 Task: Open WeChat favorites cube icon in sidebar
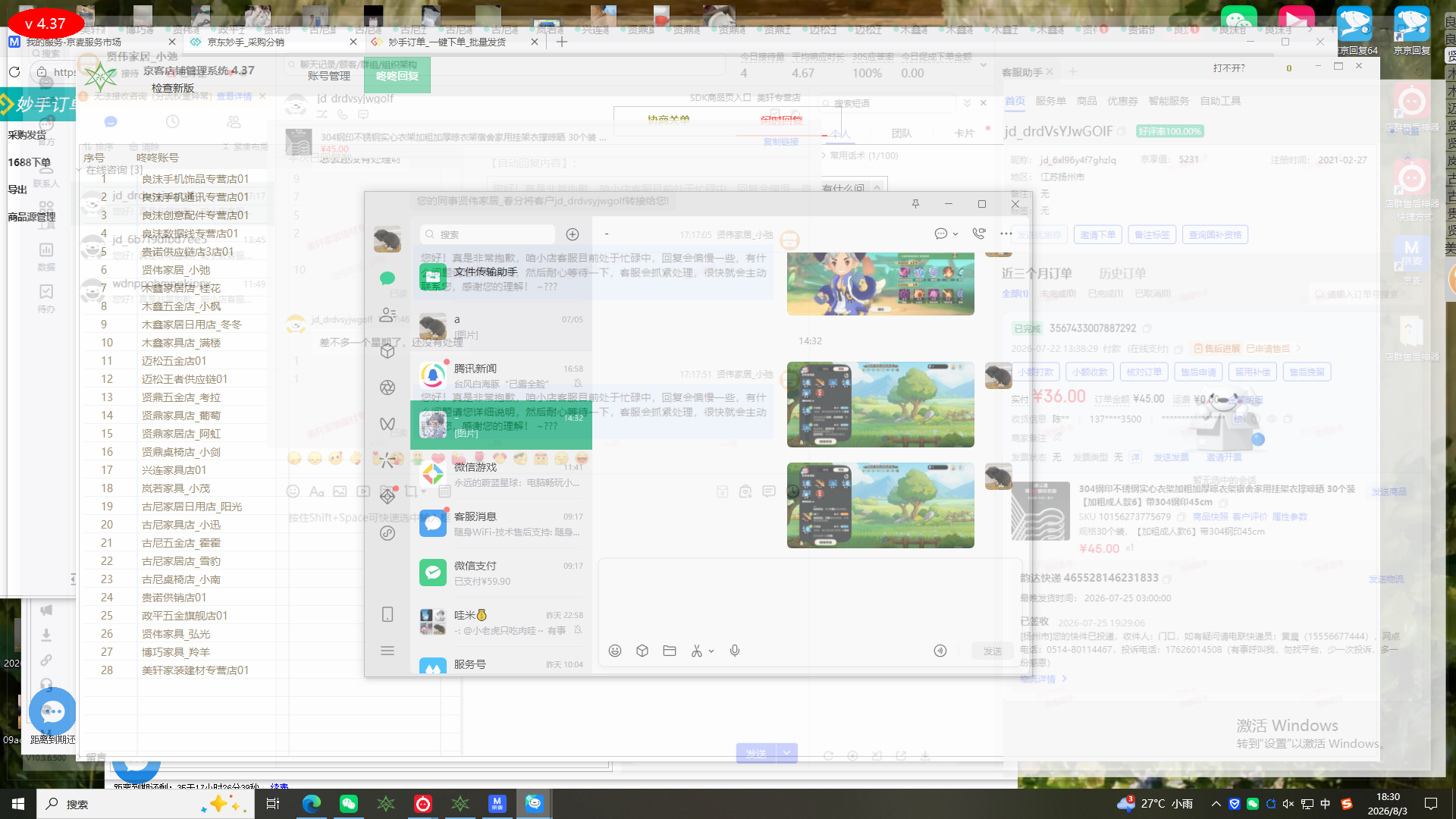(x=388, y=351)
